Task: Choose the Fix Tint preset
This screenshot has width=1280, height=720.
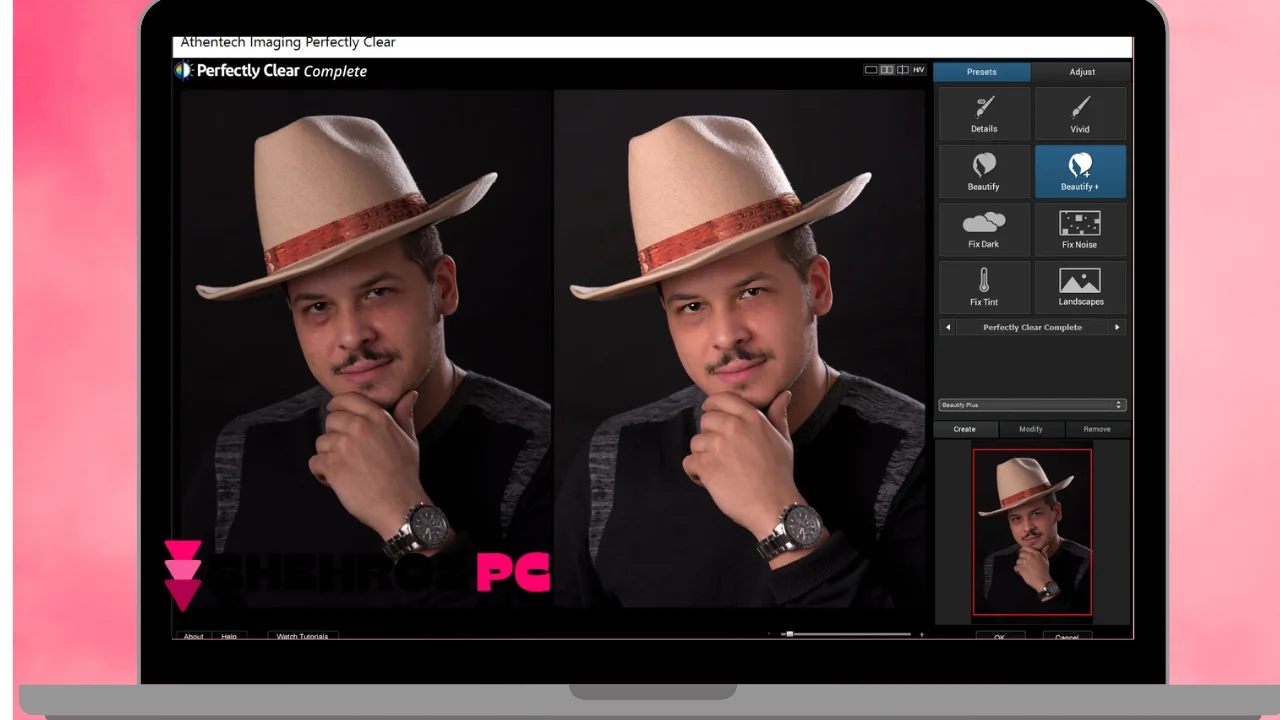Action: 984,287
